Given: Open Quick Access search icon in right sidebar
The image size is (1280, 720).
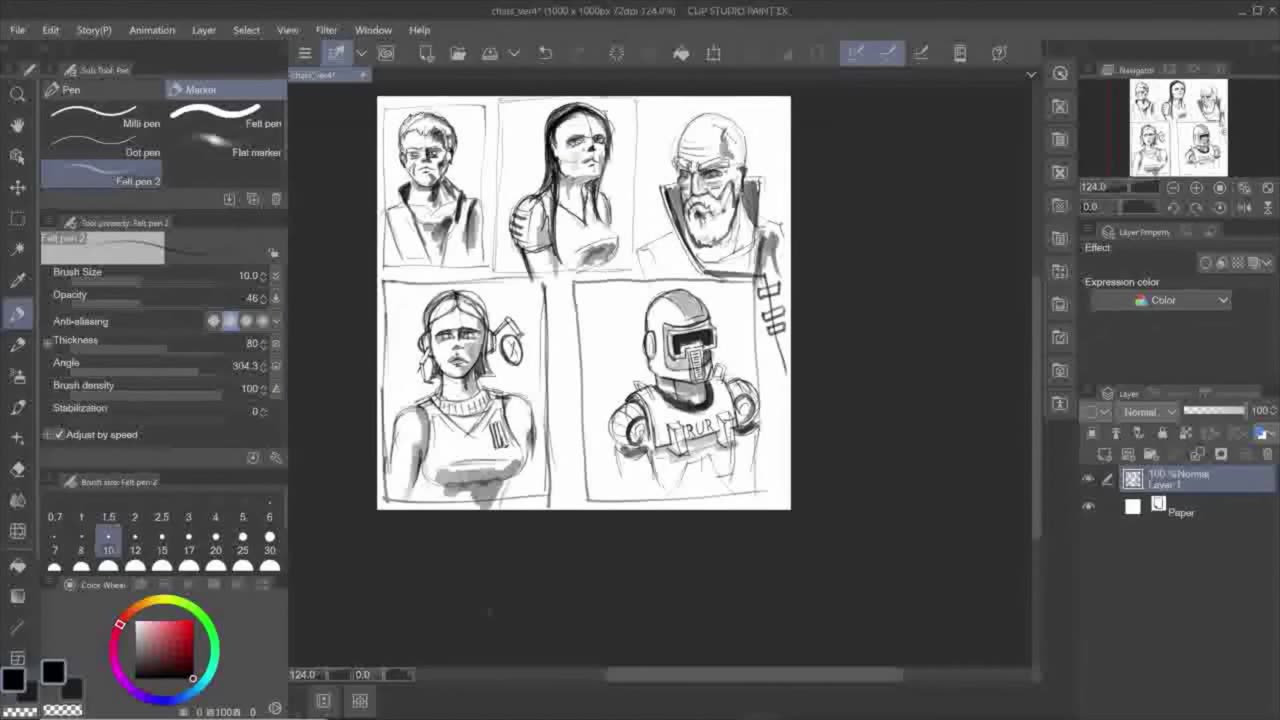Looking at the screenshot, I should pos(1060,73).
